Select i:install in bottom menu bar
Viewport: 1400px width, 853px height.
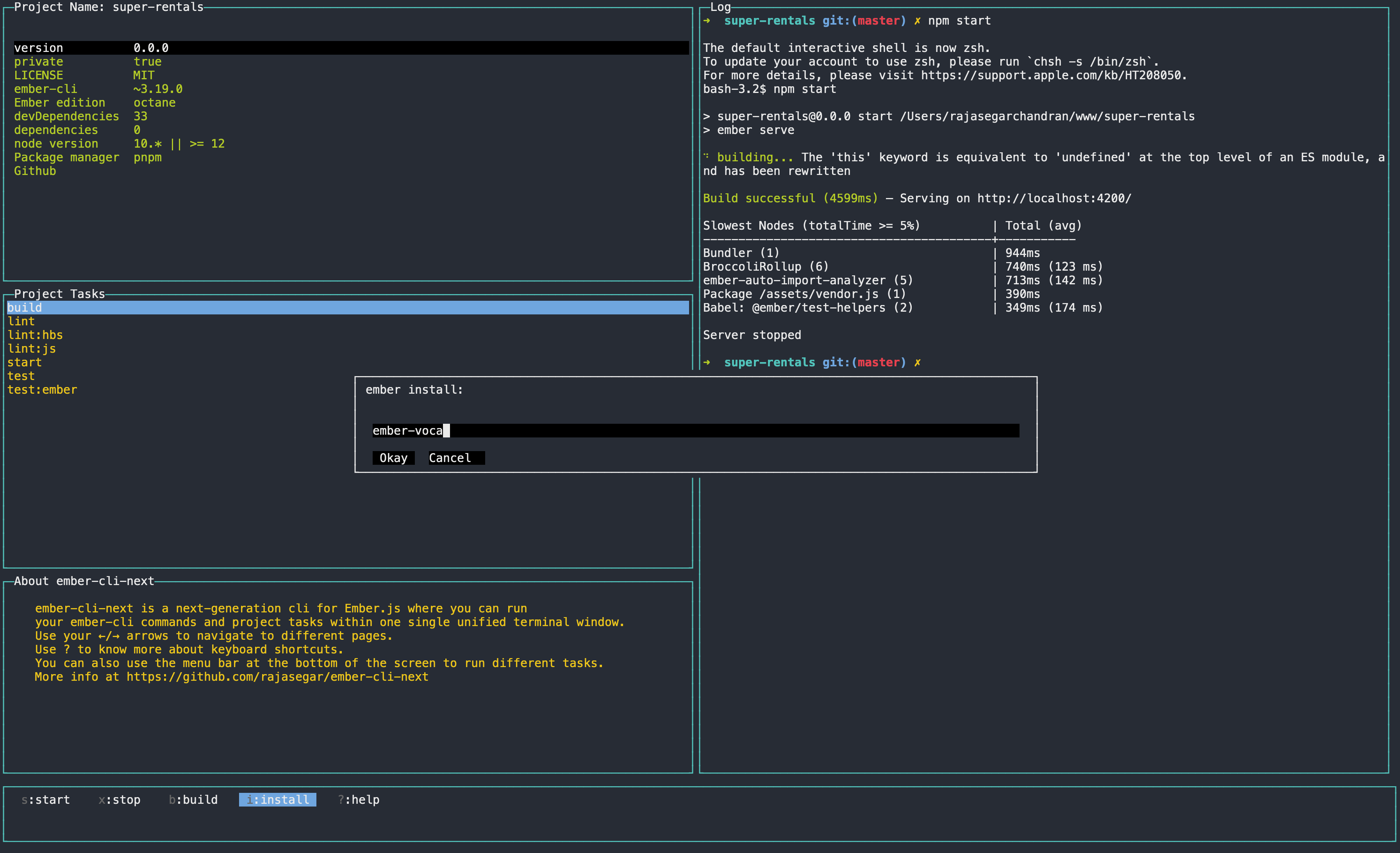coord(277,799)
